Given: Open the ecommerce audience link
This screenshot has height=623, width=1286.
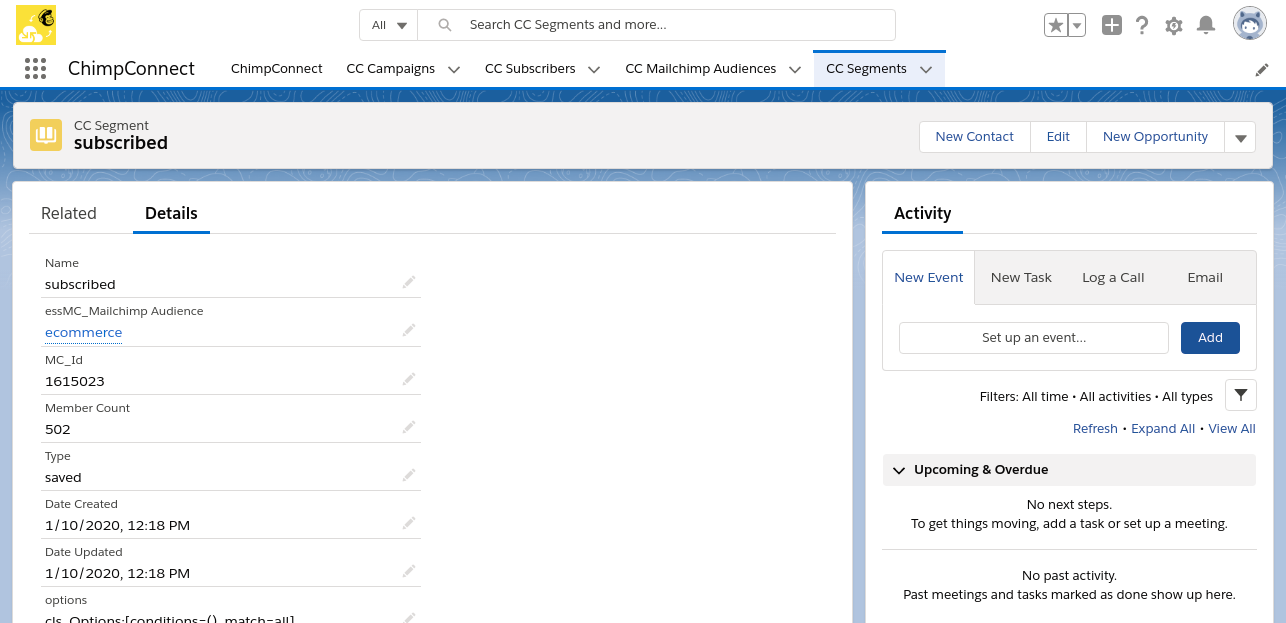Looking at the screenshot, I should click(x=84, y=332).
